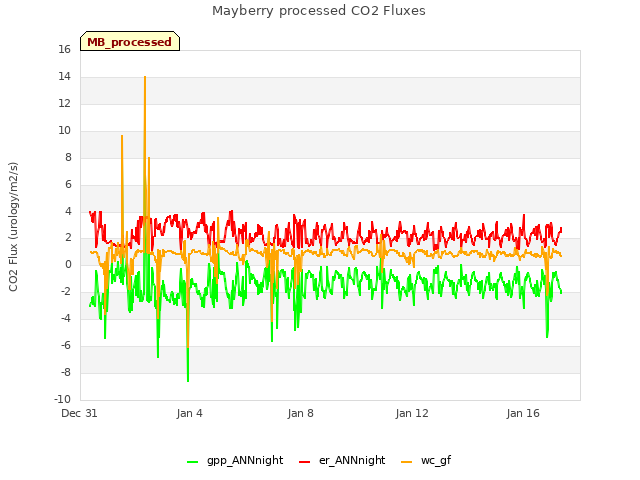This screenshot has width=640, height=480.
Task: Click the y-axis value -8
Action: (x=66, y=372)
